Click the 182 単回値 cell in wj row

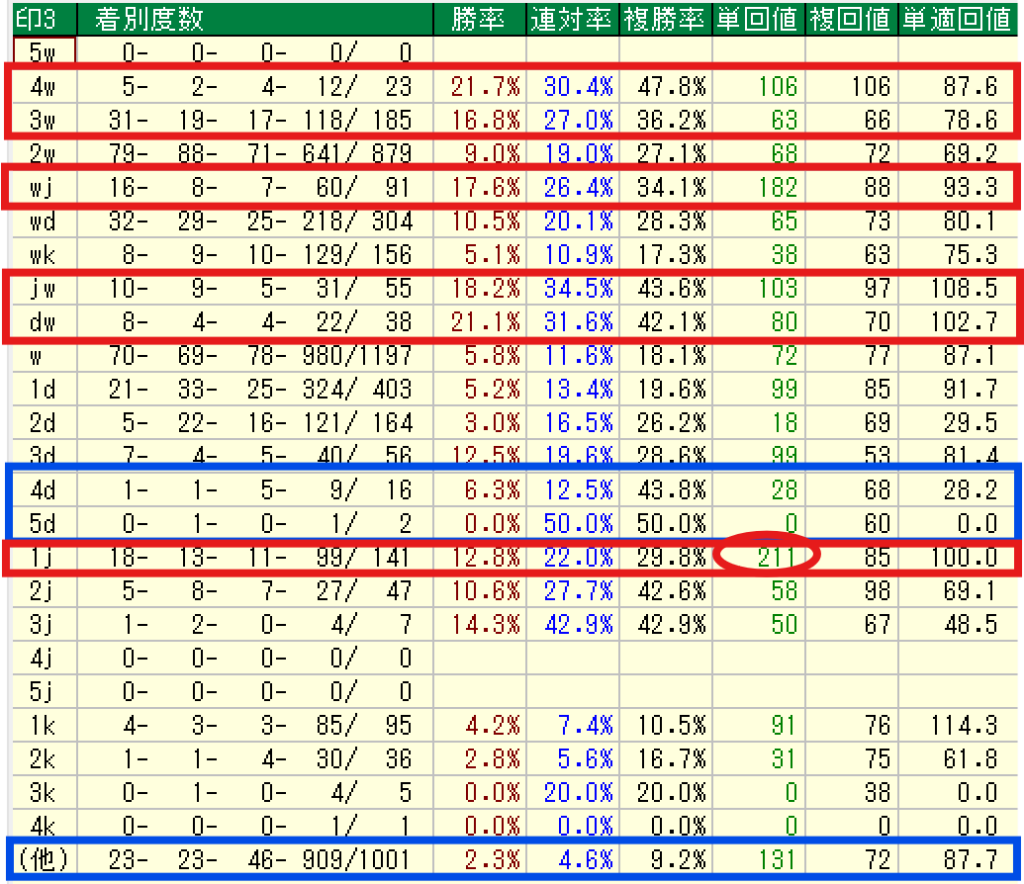(778, 187)
